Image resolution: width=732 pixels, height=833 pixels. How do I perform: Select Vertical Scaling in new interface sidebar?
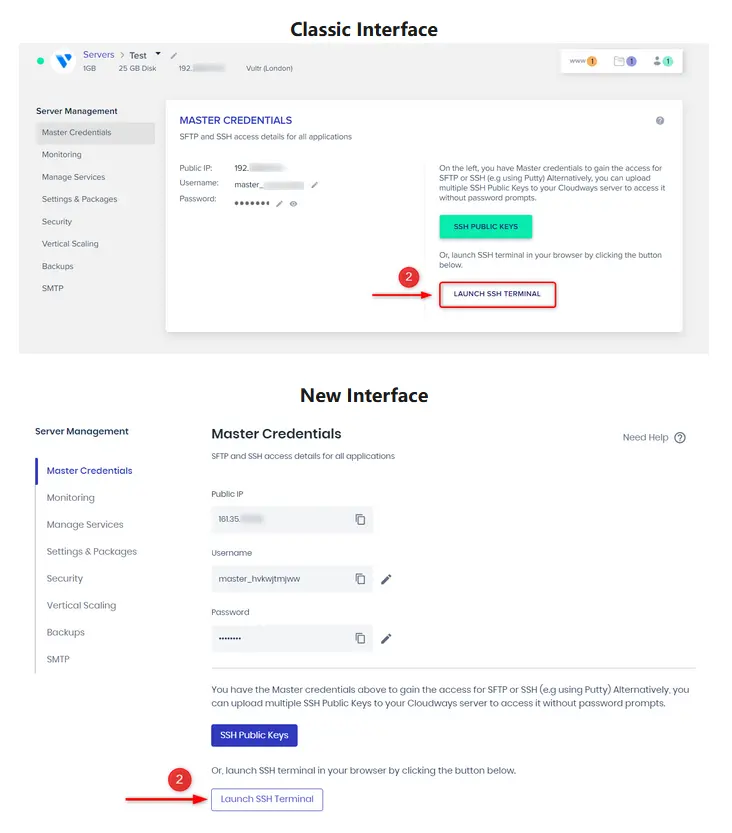81,605
